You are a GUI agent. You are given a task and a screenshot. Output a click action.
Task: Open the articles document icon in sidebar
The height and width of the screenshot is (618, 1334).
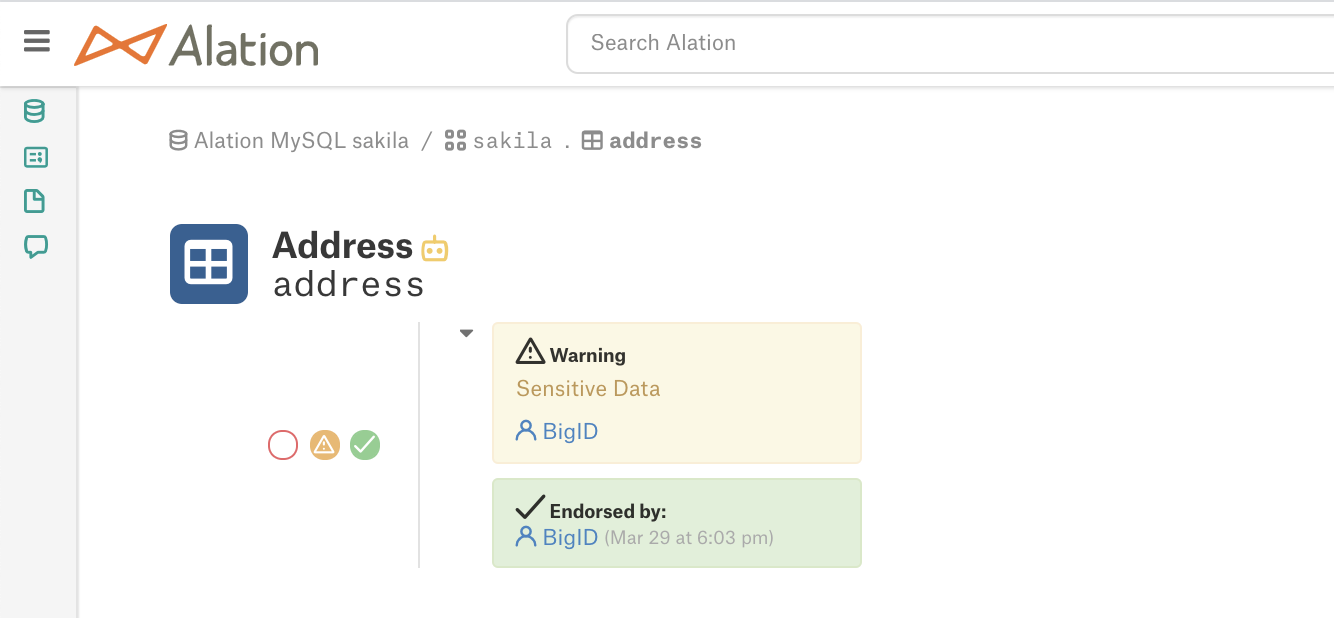[x=35, y=201]
